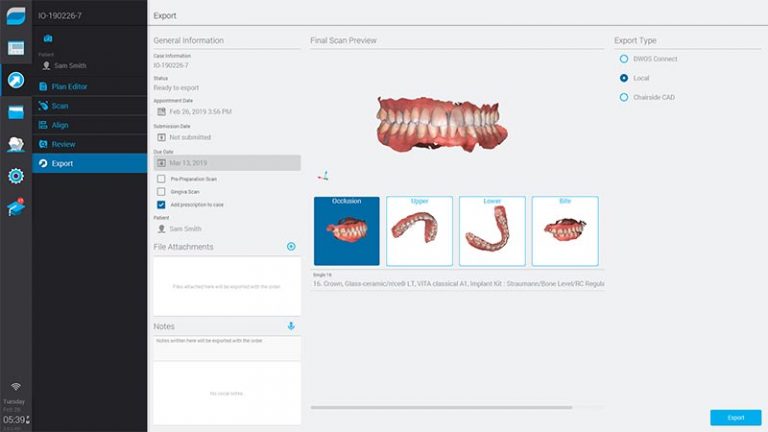Enable the Gingiva Scan checkbox

point(161,191)
